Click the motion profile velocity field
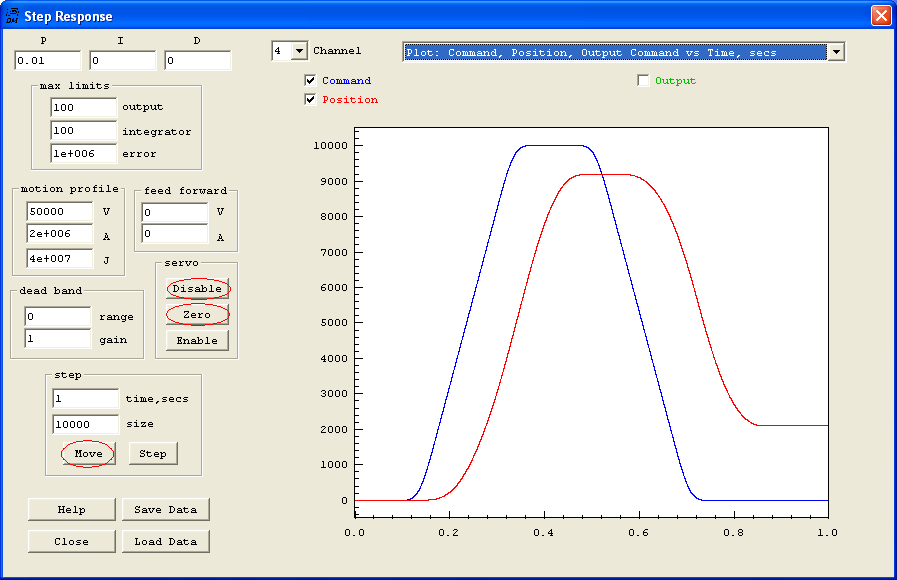The image size is (897, 580). pyautogui.click(x=61, y=212)
